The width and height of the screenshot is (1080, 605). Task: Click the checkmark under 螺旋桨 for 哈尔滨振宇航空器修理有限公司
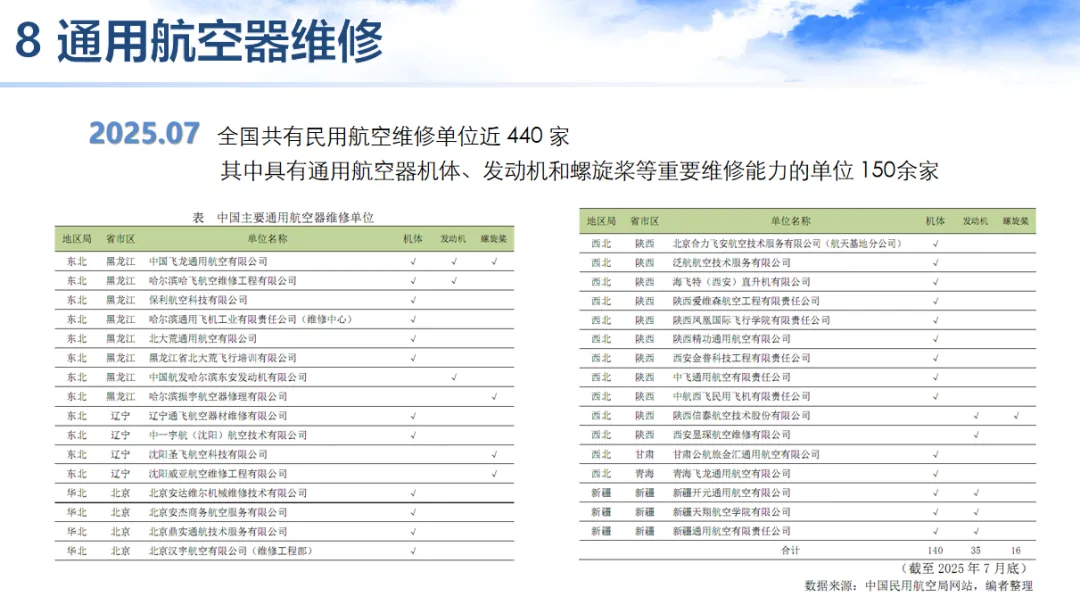(x=493, y=396)
